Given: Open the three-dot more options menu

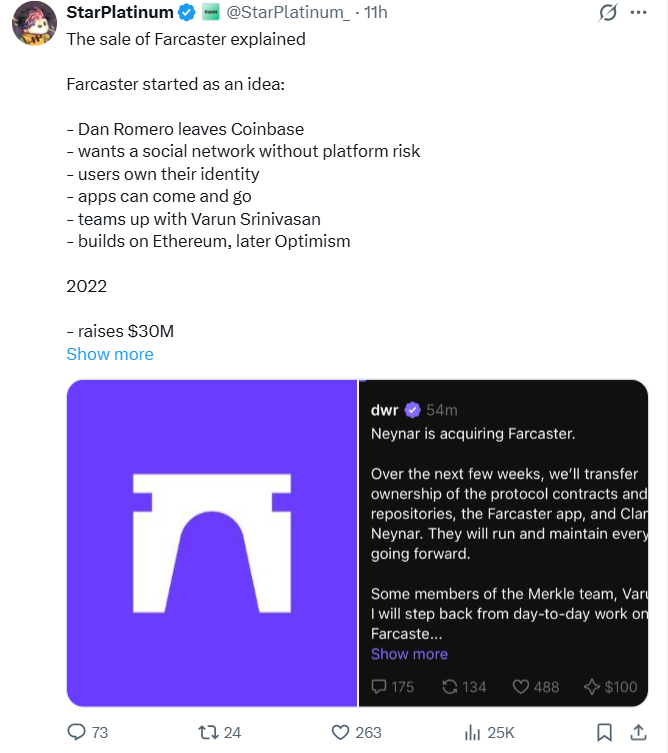Looking at the screenshot, I should 641,13.
